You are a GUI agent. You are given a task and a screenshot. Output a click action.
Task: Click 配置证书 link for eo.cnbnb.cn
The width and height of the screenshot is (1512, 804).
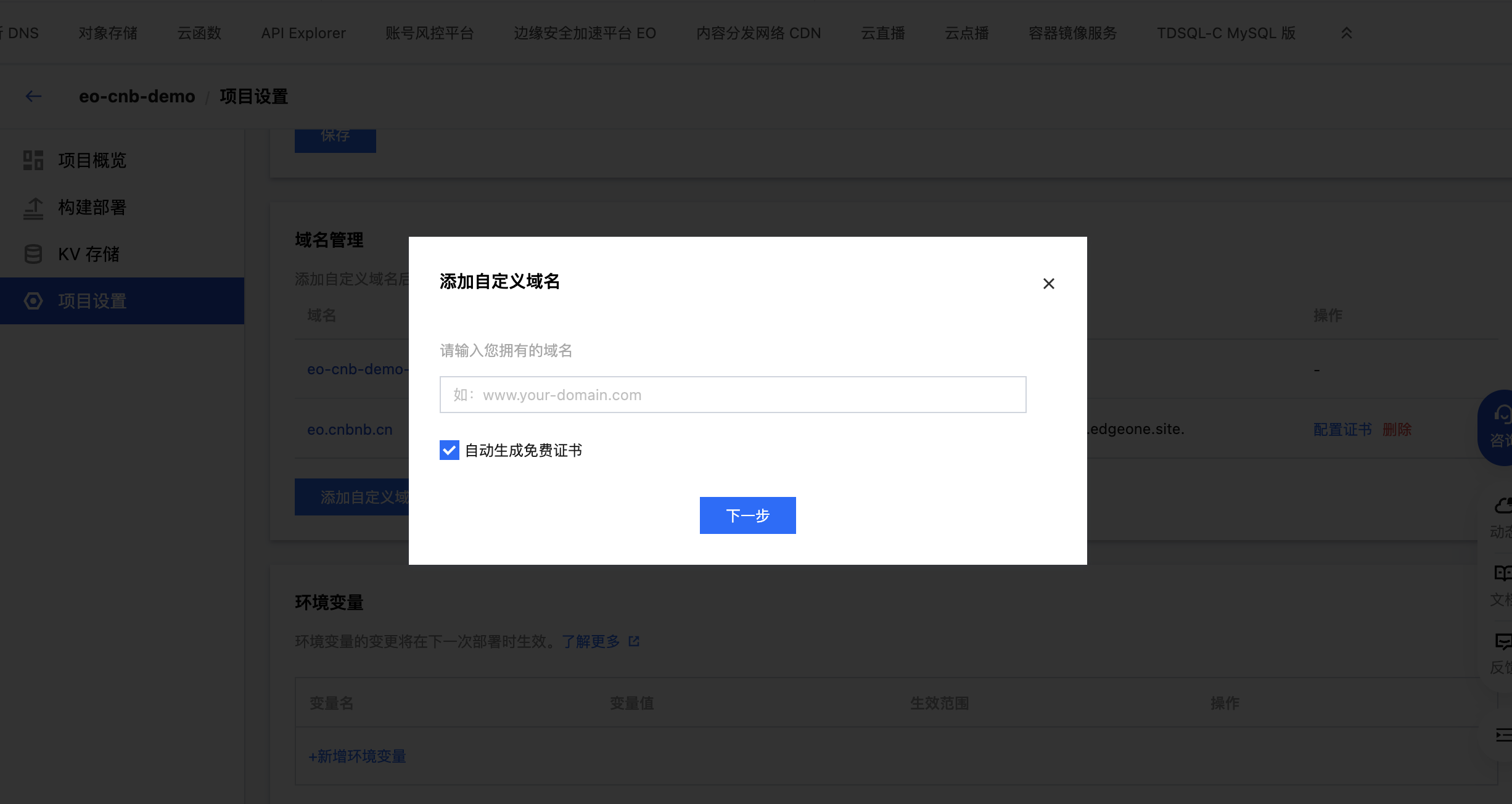[x=1342, y=429]
